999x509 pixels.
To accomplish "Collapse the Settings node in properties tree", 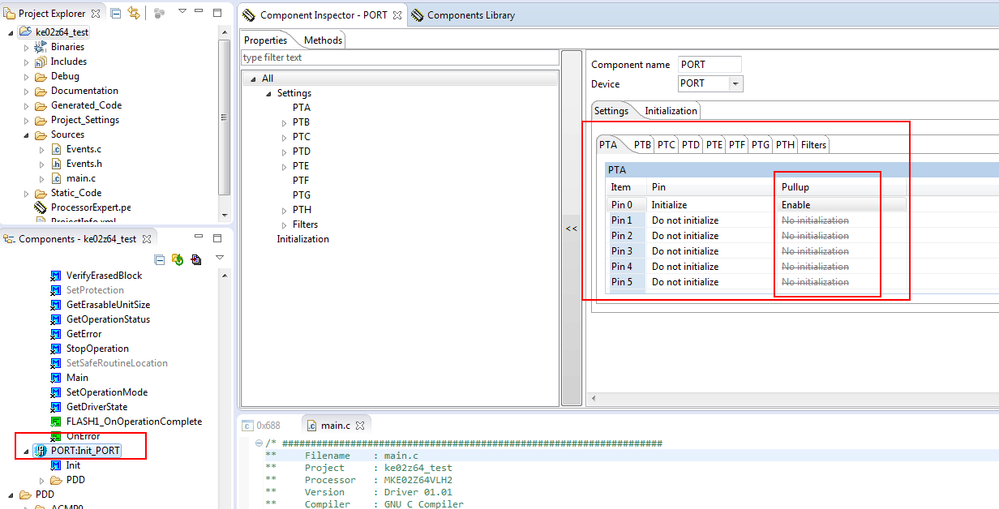I will [268, 94].
